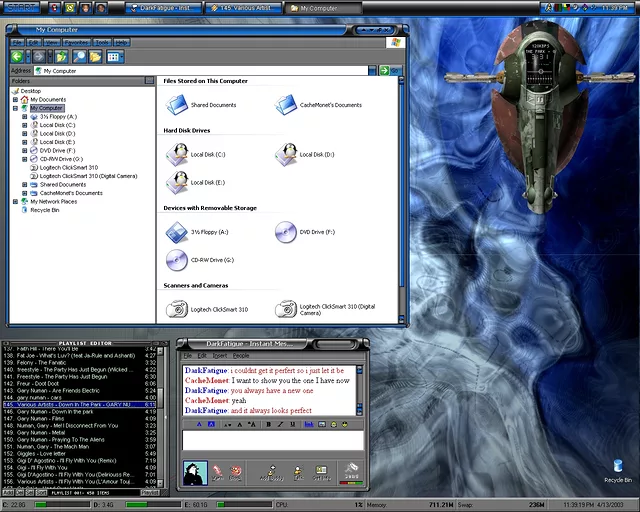640x512 pixels.
Task: Click the Get Info icon in messenger
Action: [x=321, y=472]
